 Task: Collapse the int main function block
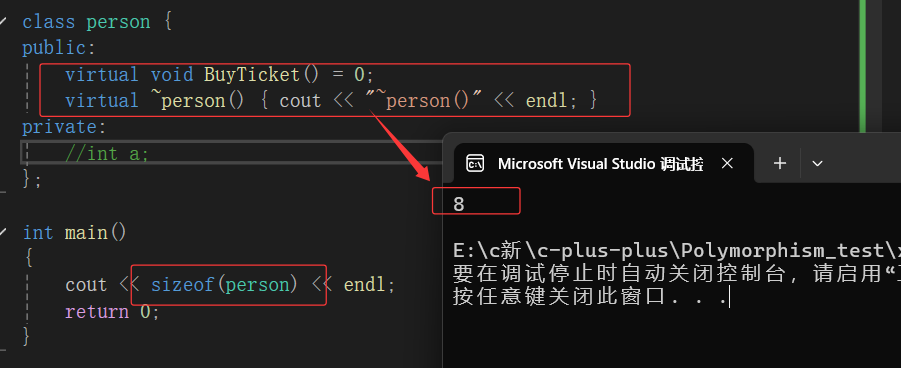3,232
